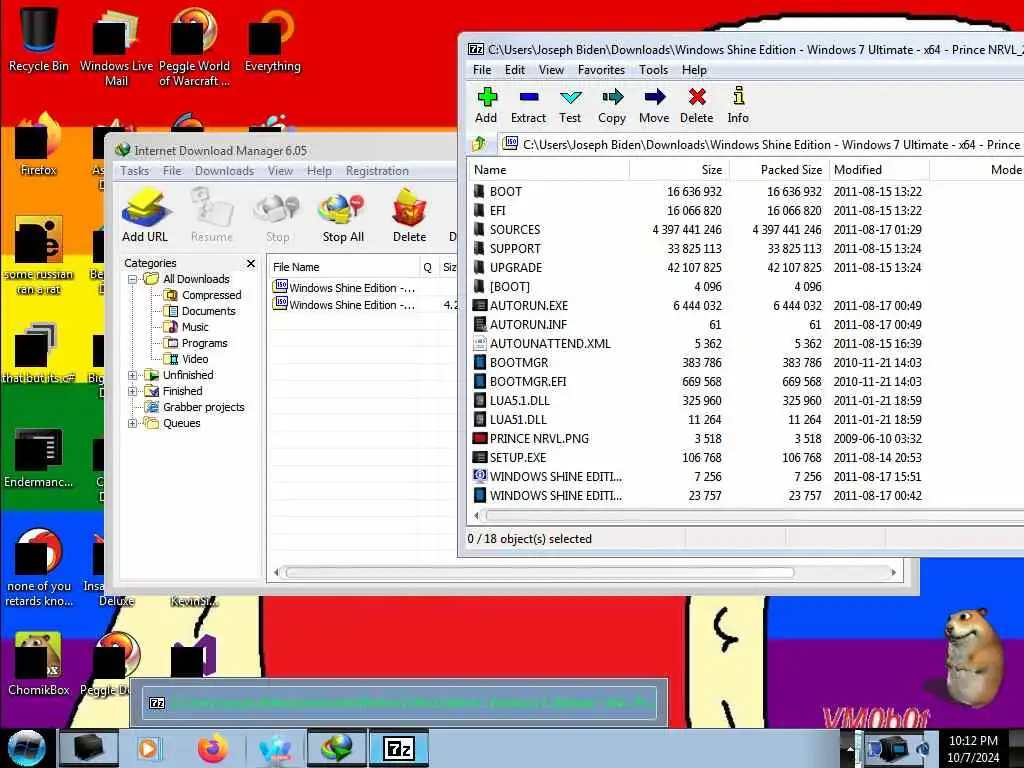Click Add URL in Internet Download Manager

click(x=145, y=216)
